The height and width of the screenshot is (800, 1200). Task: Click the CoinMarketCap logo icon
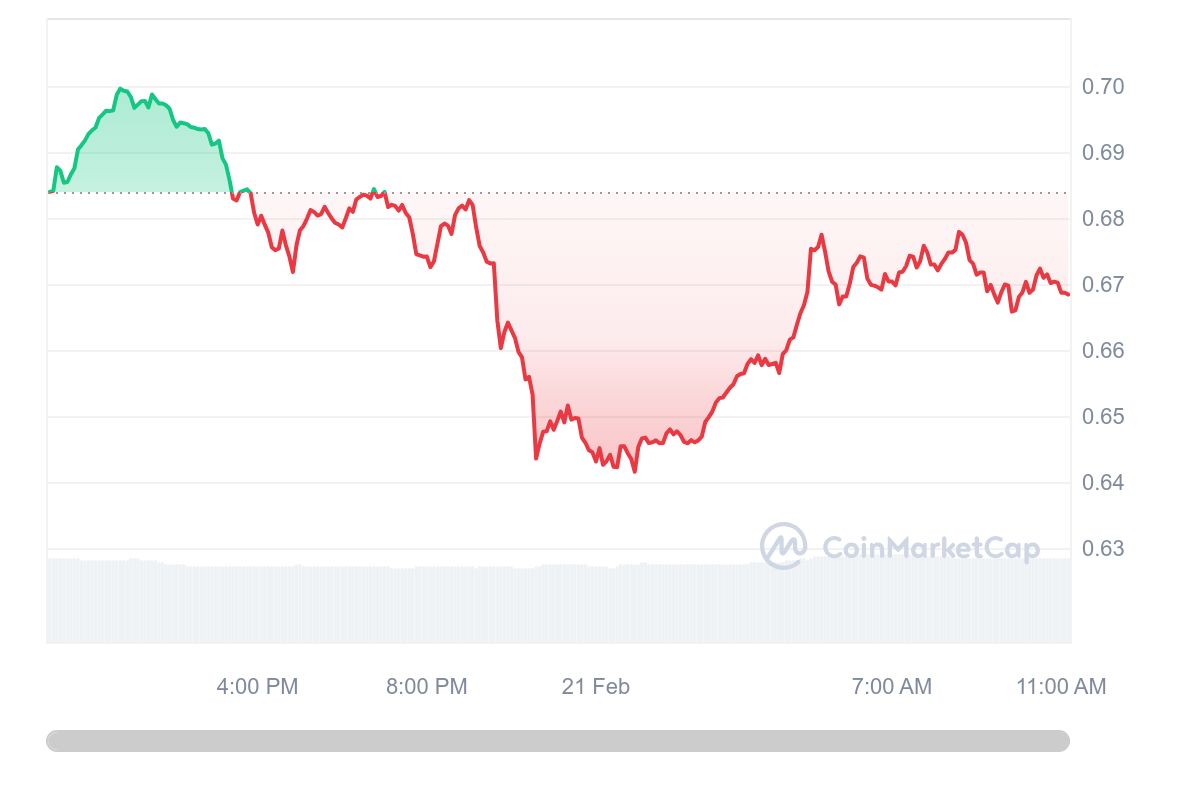coord(783,546)
